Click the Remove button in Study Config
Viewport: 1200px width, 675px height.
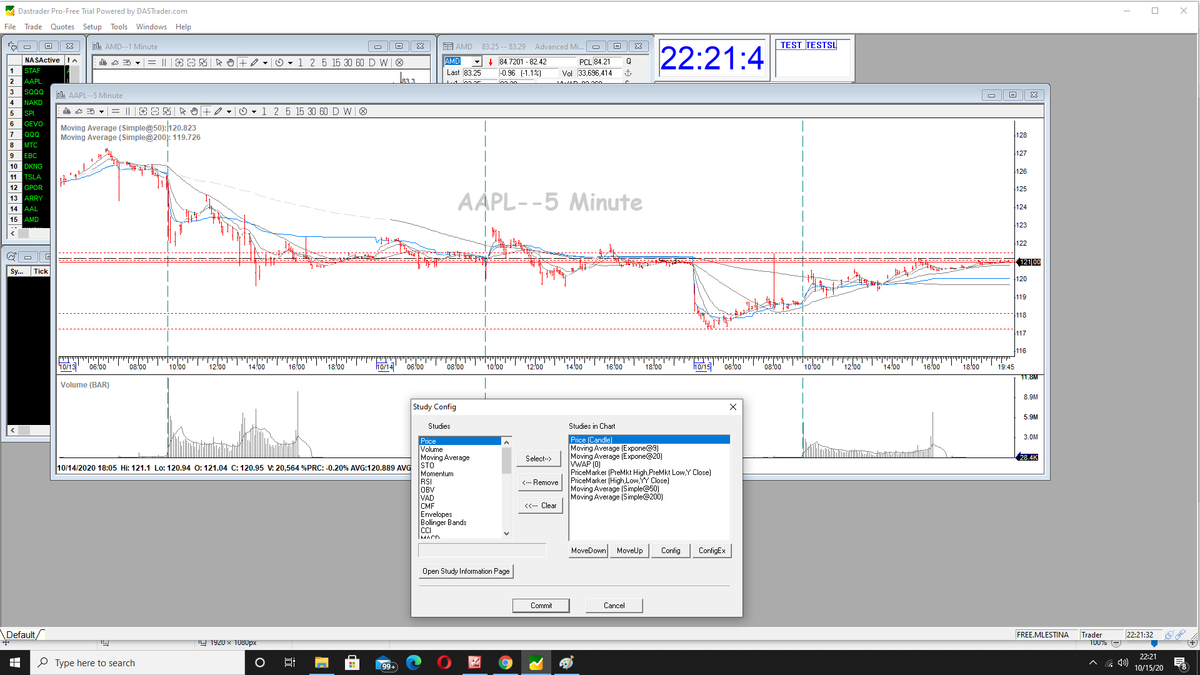[x=540, y=482]
